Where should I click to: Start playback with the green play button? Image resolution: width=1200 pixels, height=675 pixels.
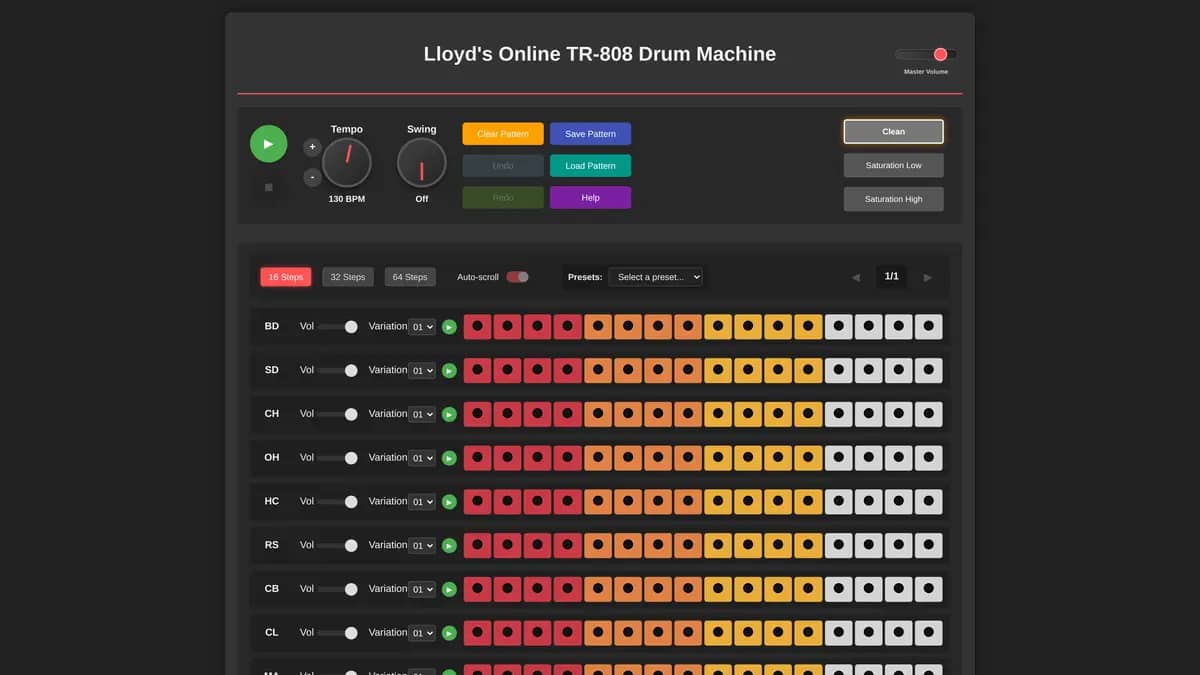pyautogui.click(x=268, y=144)
